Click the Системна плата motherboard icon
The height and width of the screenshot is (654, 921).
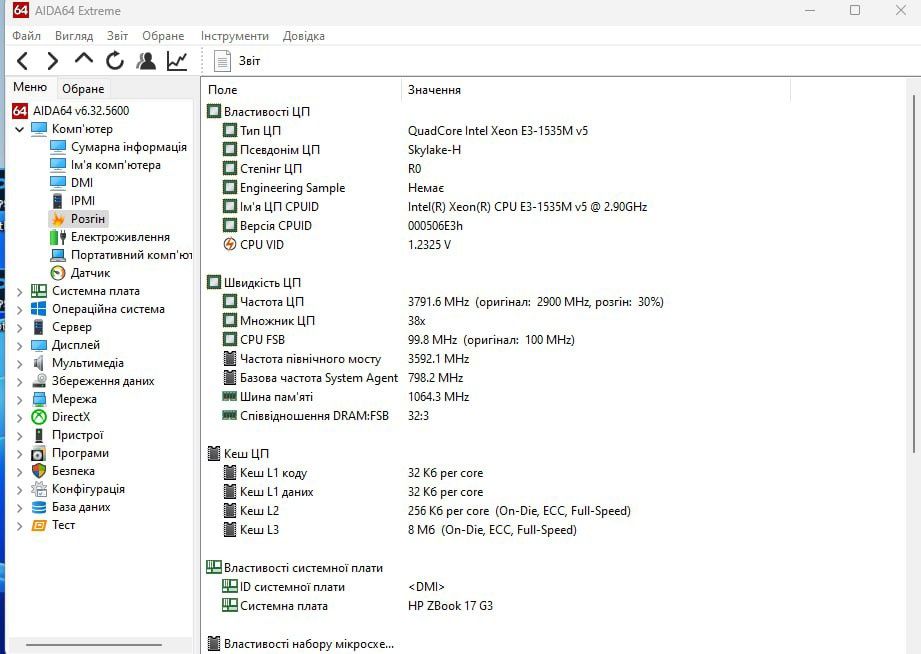(39, 291)
